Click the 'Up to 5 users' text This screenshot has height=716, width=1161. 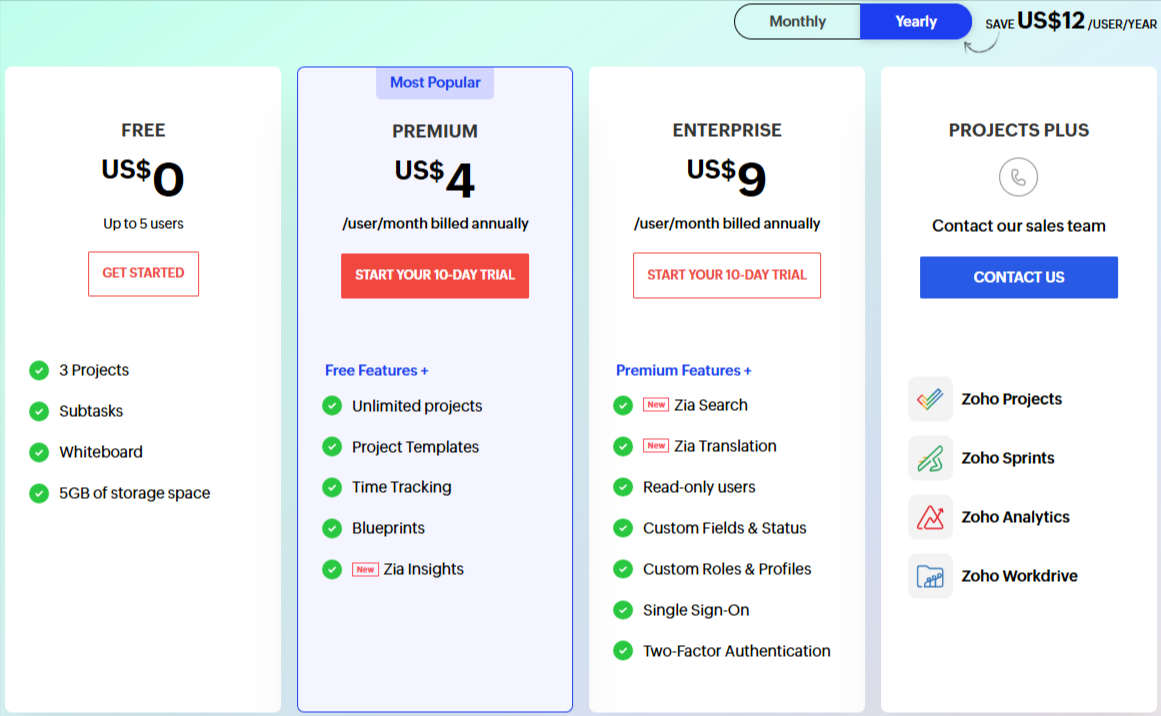click(144, 224)
